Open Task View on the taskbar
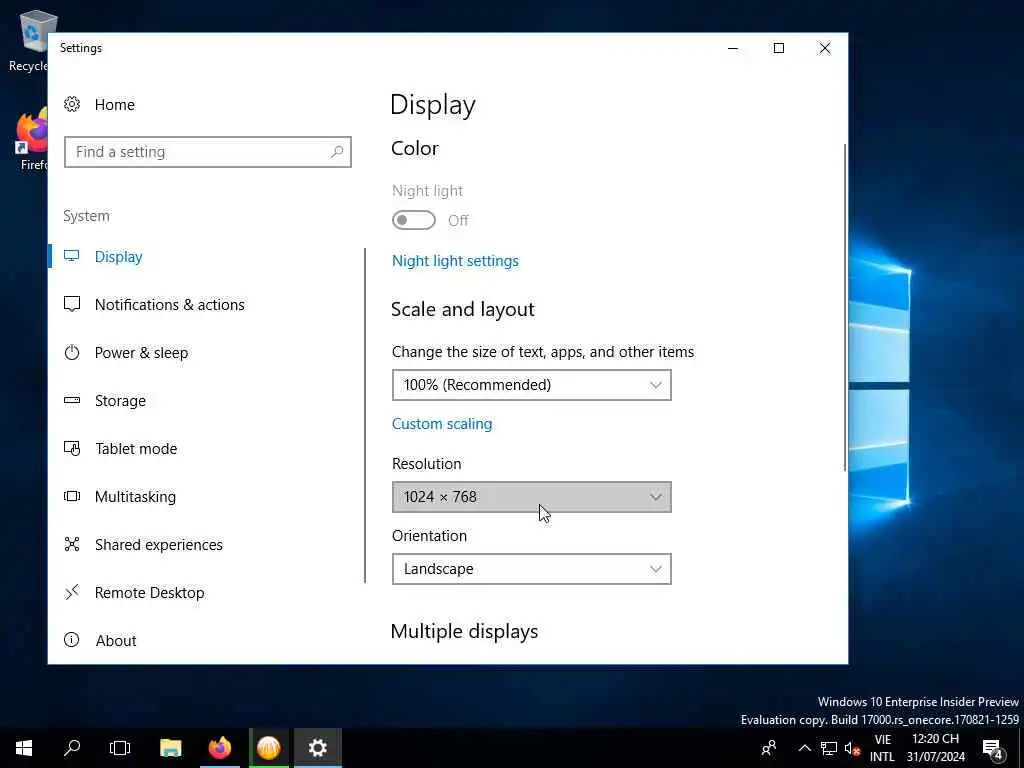 point(120,748)
